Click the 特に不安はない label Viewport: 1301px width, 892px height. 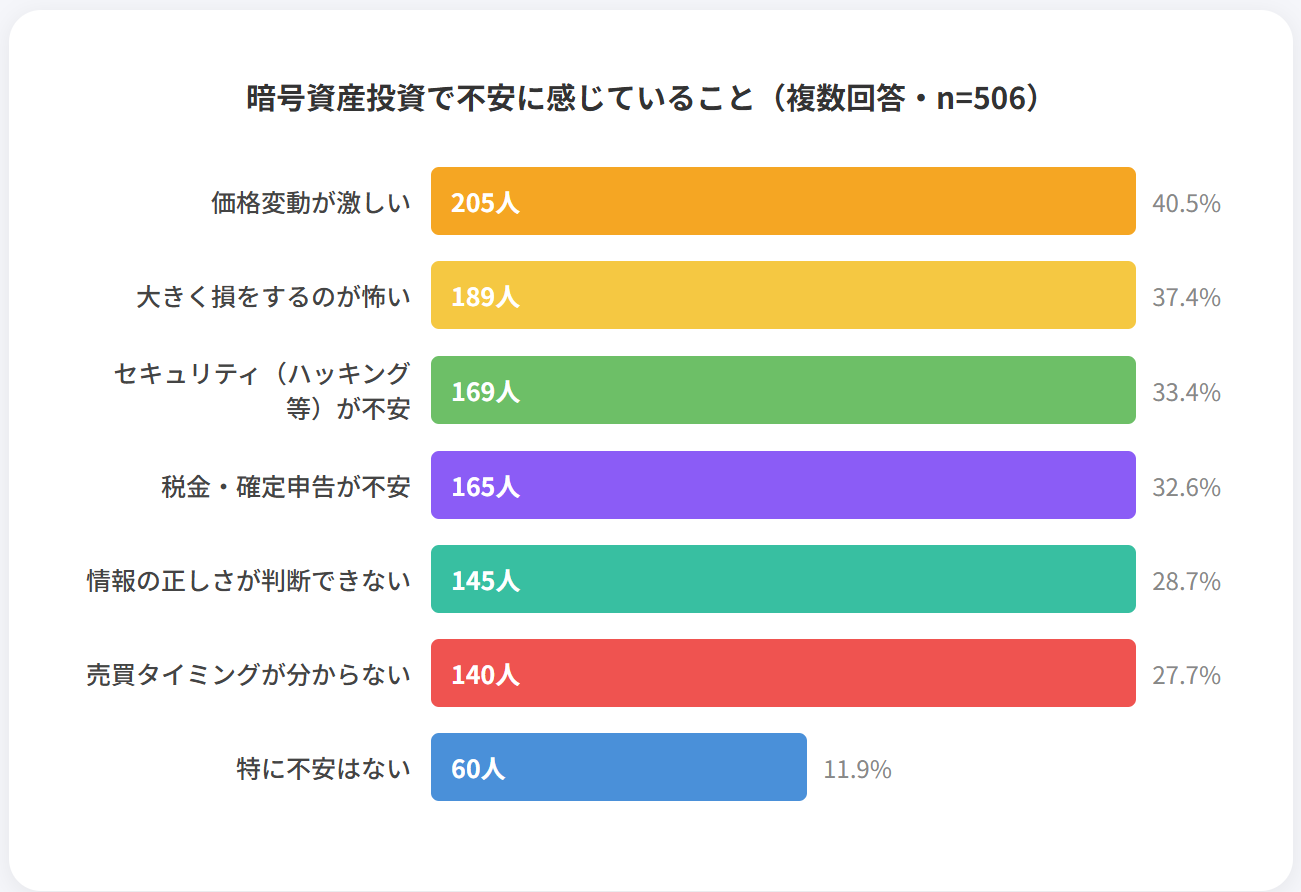(x=324, y=769)
